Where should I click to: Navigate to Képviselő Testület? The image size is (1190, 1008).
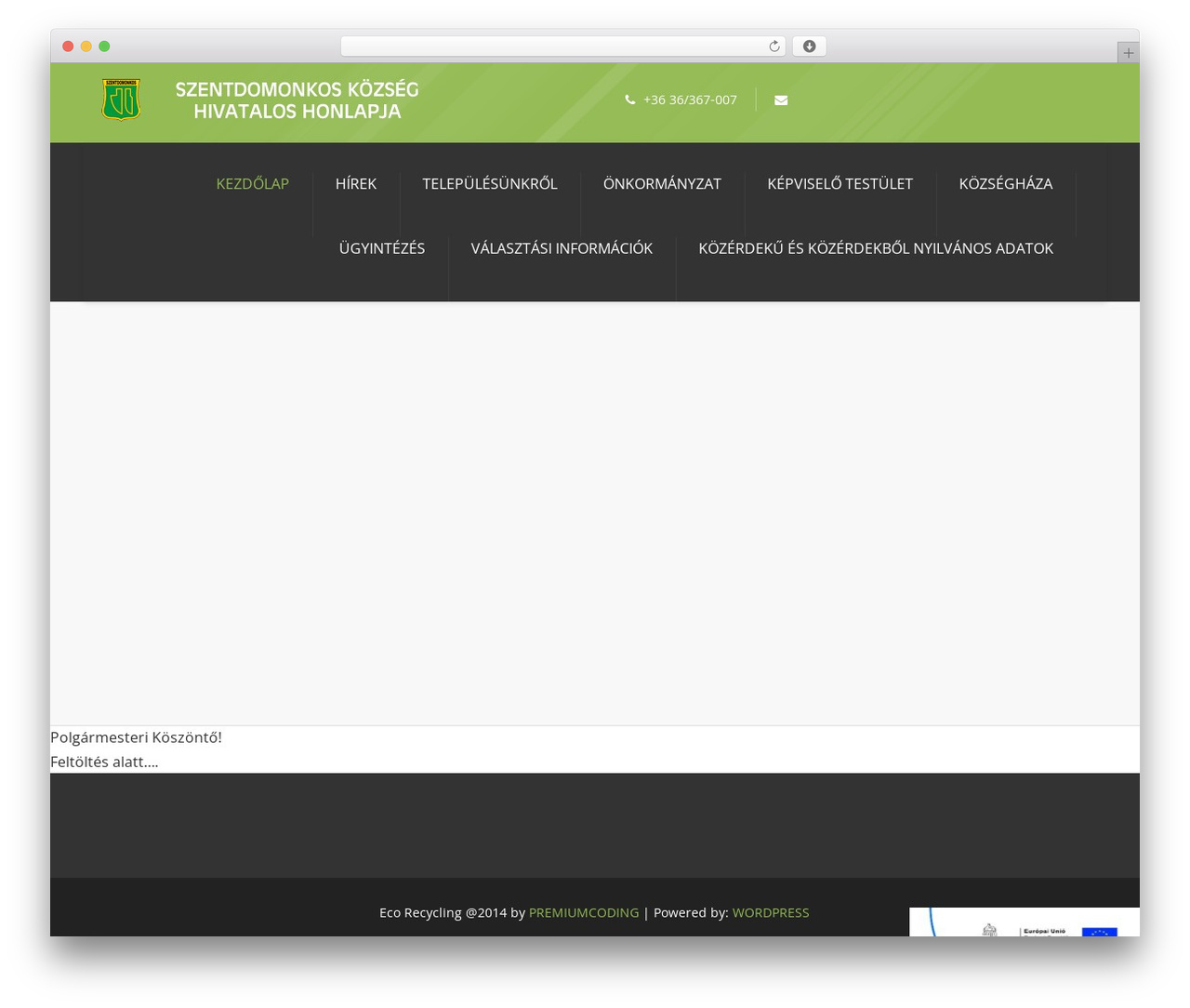840,184
